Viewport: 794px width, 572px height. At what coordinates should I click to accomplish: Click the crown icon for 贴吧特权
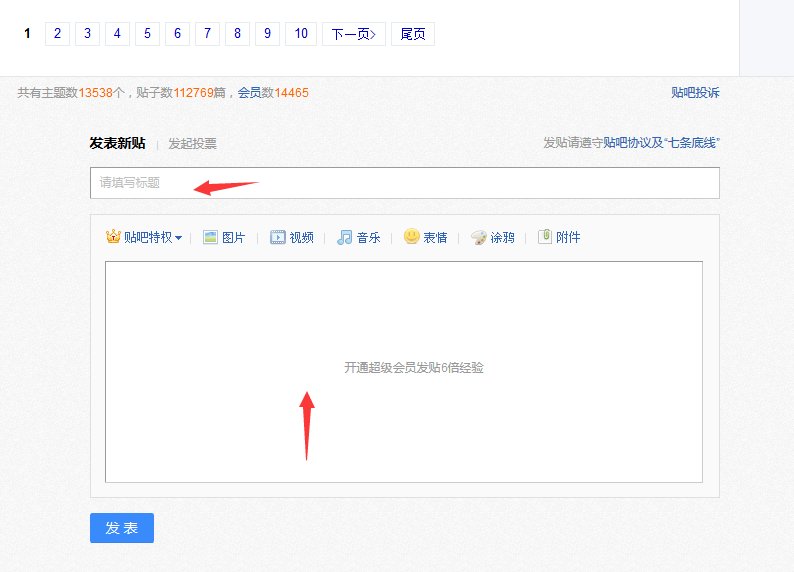click(113, 236)
